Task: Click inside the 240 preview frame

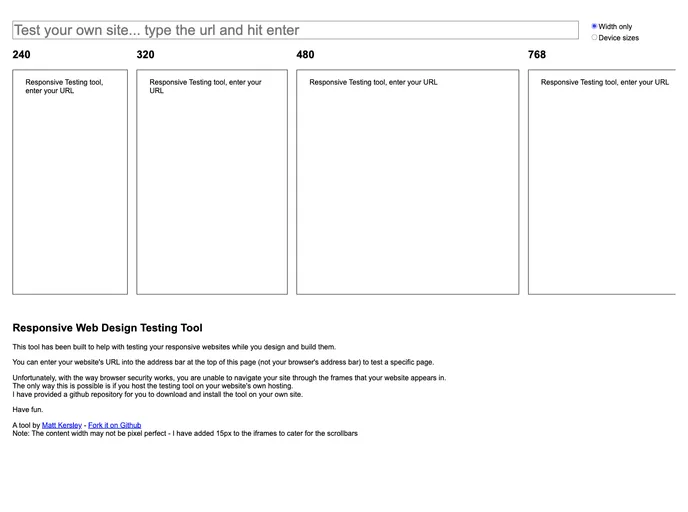Action: click(x=70, y=182)
